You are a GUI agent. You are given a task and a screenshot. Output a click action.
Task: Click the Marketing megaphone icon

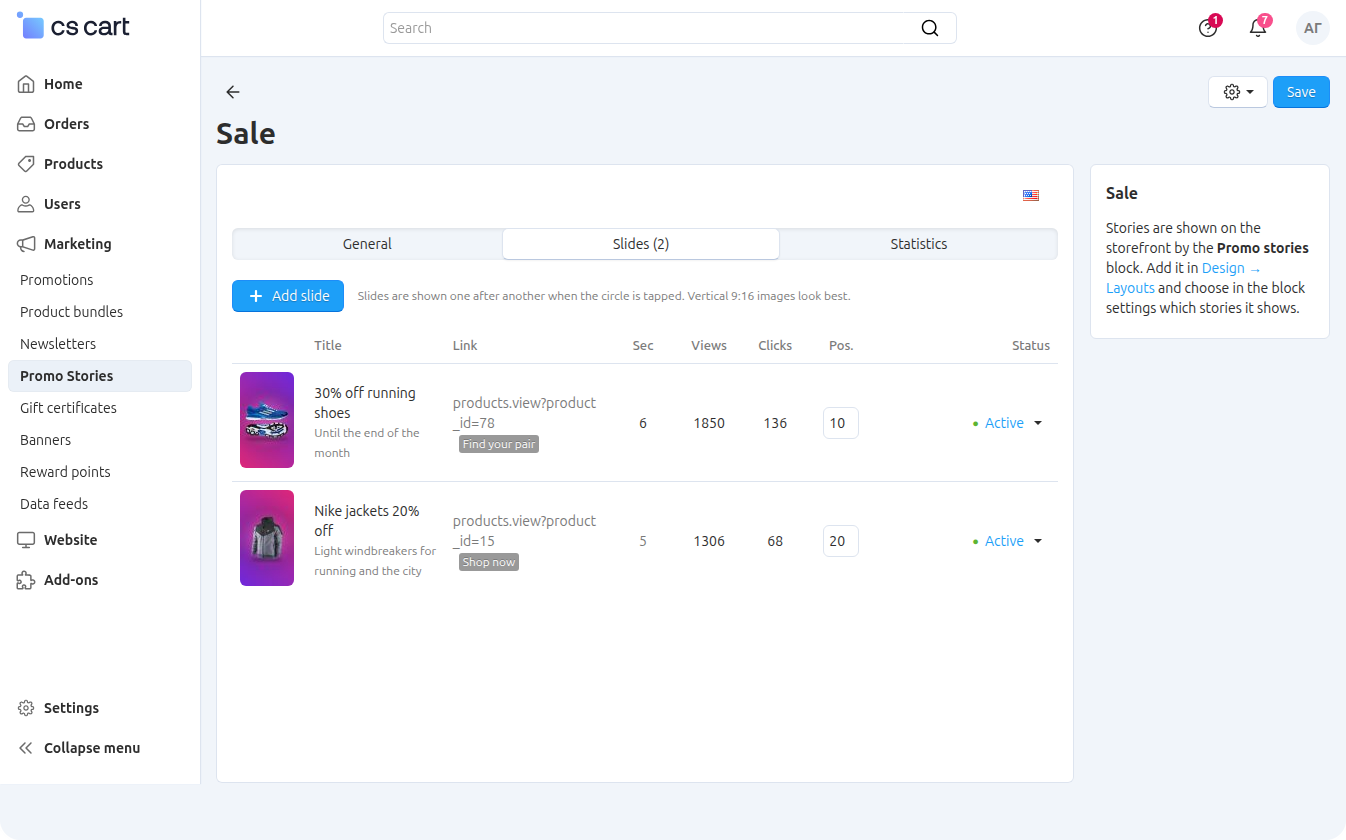click(27, 244)
